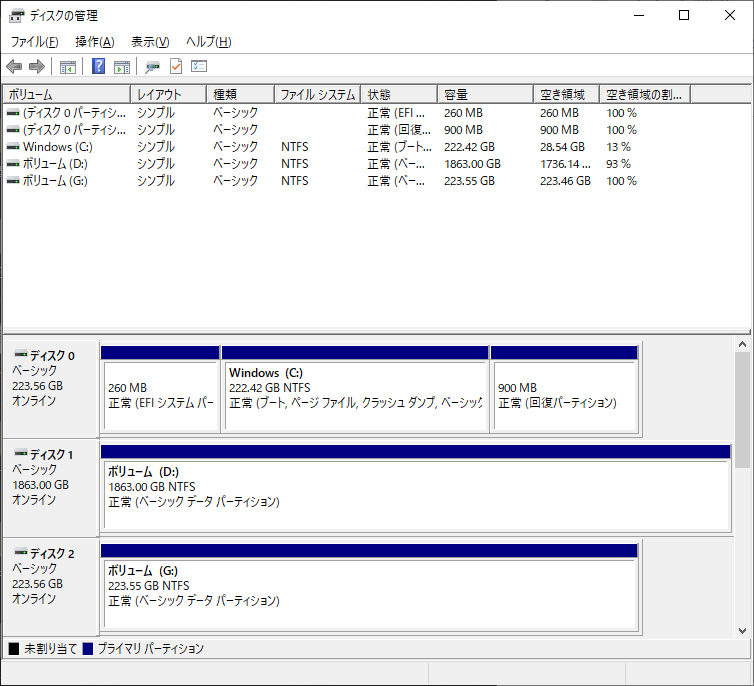Image resolution: width=754 pixels, height=686 pixels.
Task: Open the 操作(A) menu
Action: click(95, 42)
